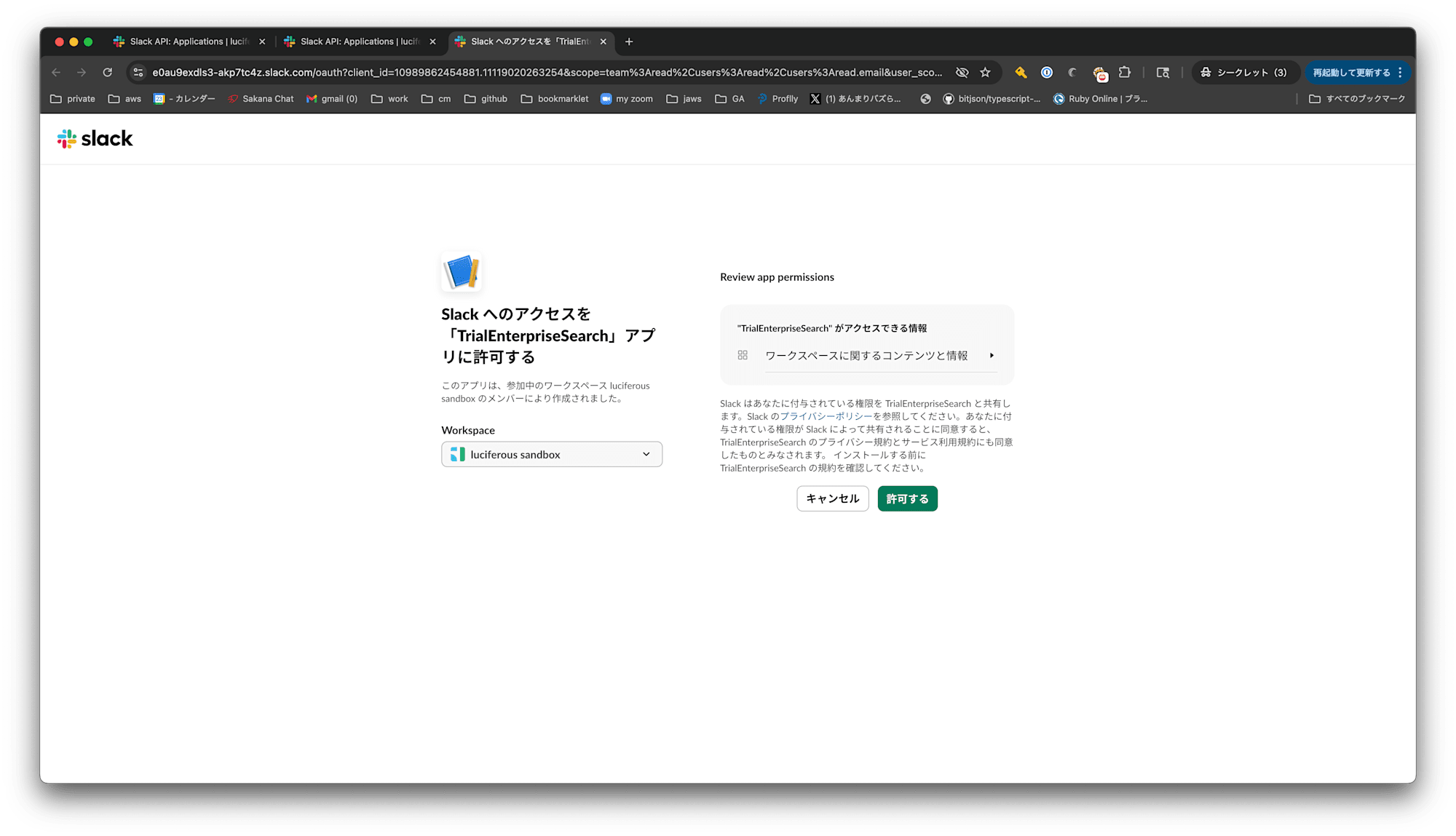Open the Extensions puzzle-piece icon
This screenshot has width=1456, height=836.
point(1125,72)
